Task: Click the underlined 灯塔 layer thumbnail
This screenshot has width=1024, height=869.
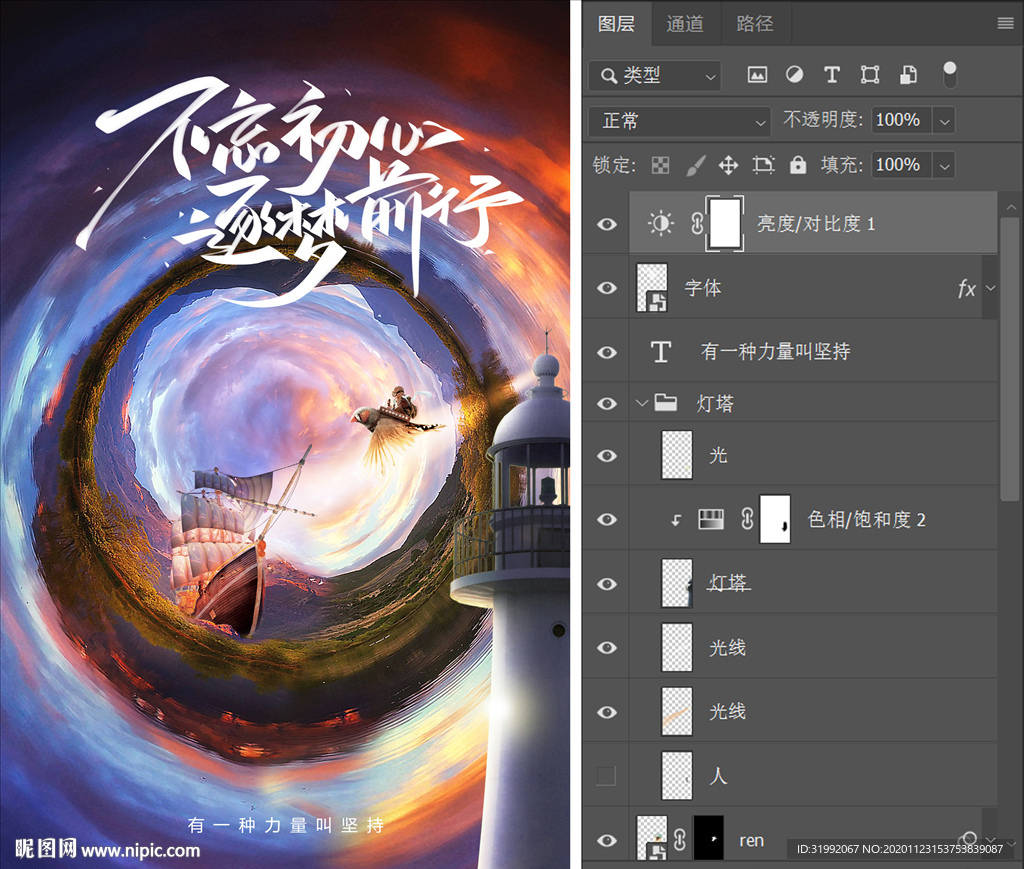Action: (677, 583)
